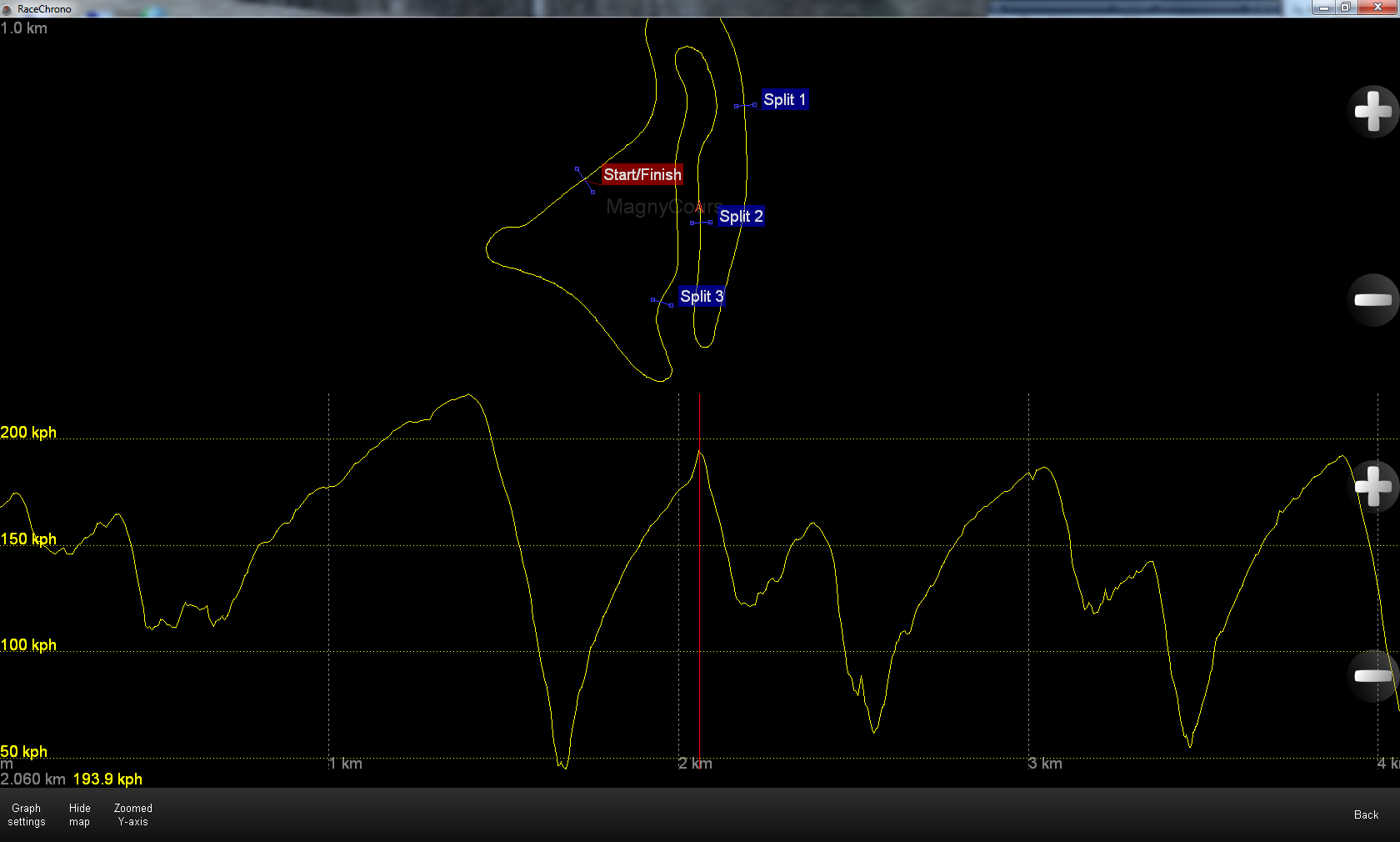Click the 193.9 kph speed readout
The image size is (1400, 842).
(107, 779)
